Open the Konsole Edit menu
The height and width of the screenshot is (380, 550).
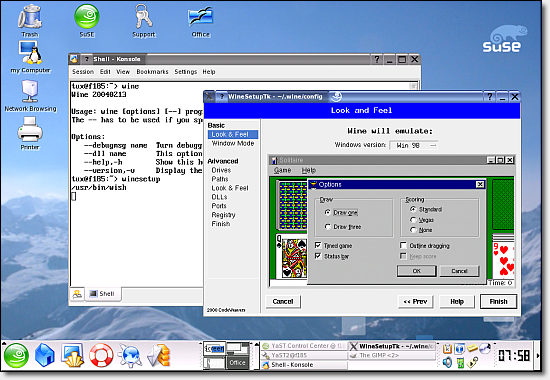pyautogui.click(x=105, y=72)
